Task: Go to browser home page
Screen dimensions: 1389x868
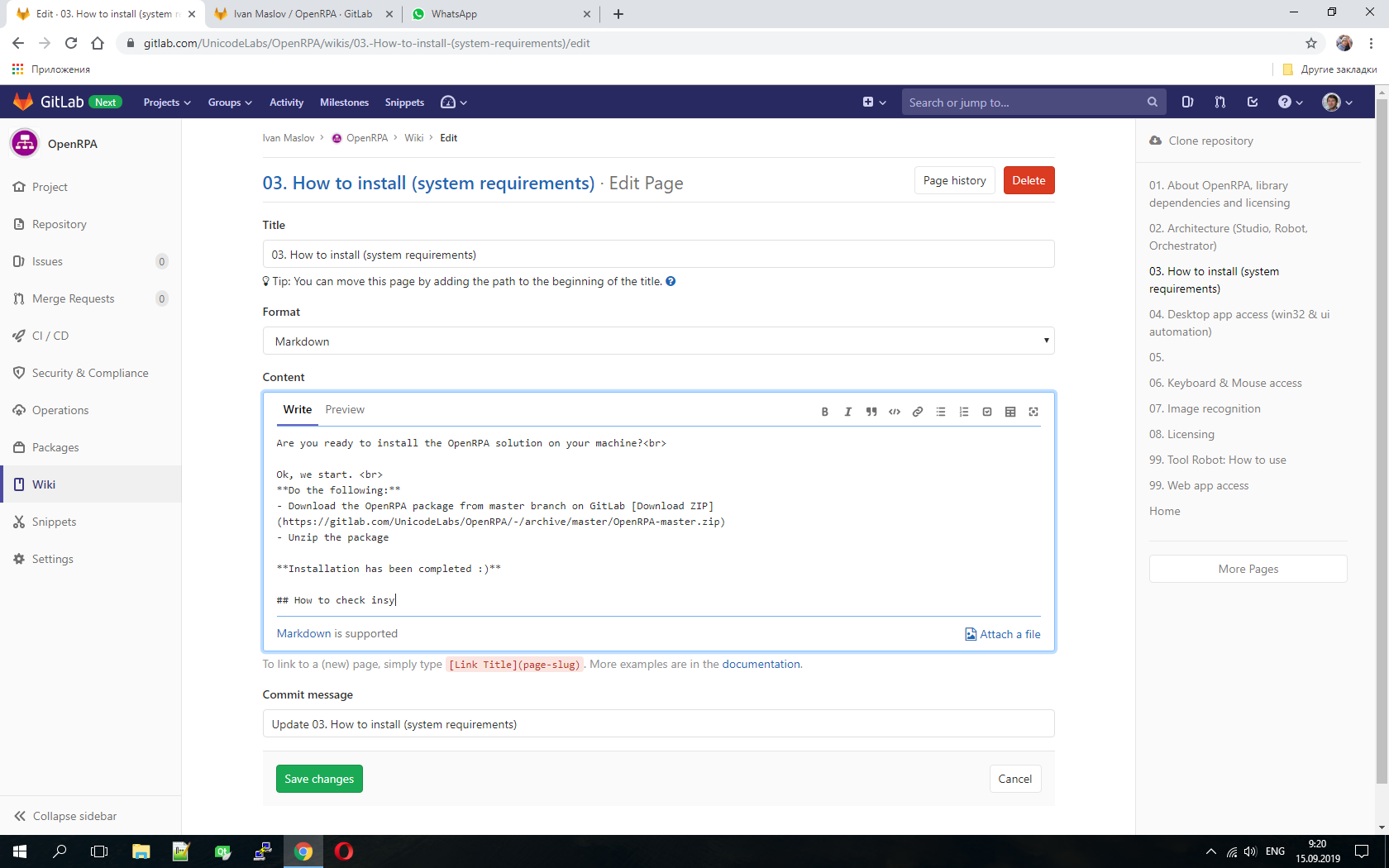Action: click(x=98, y=43)
